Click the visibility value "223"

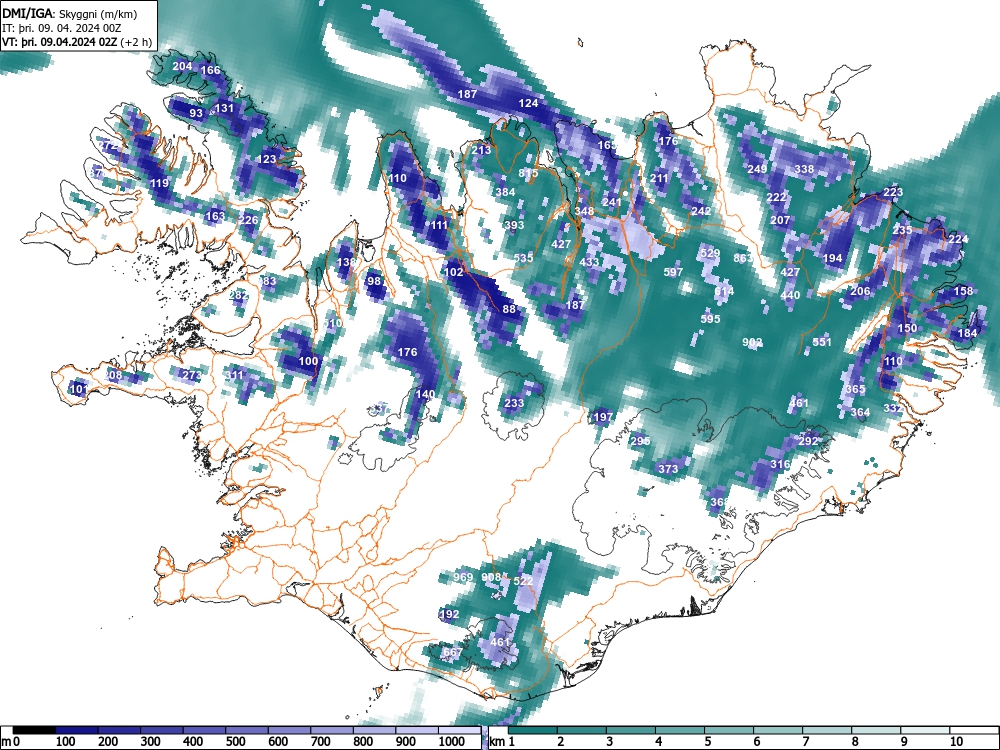coord(893,193)
